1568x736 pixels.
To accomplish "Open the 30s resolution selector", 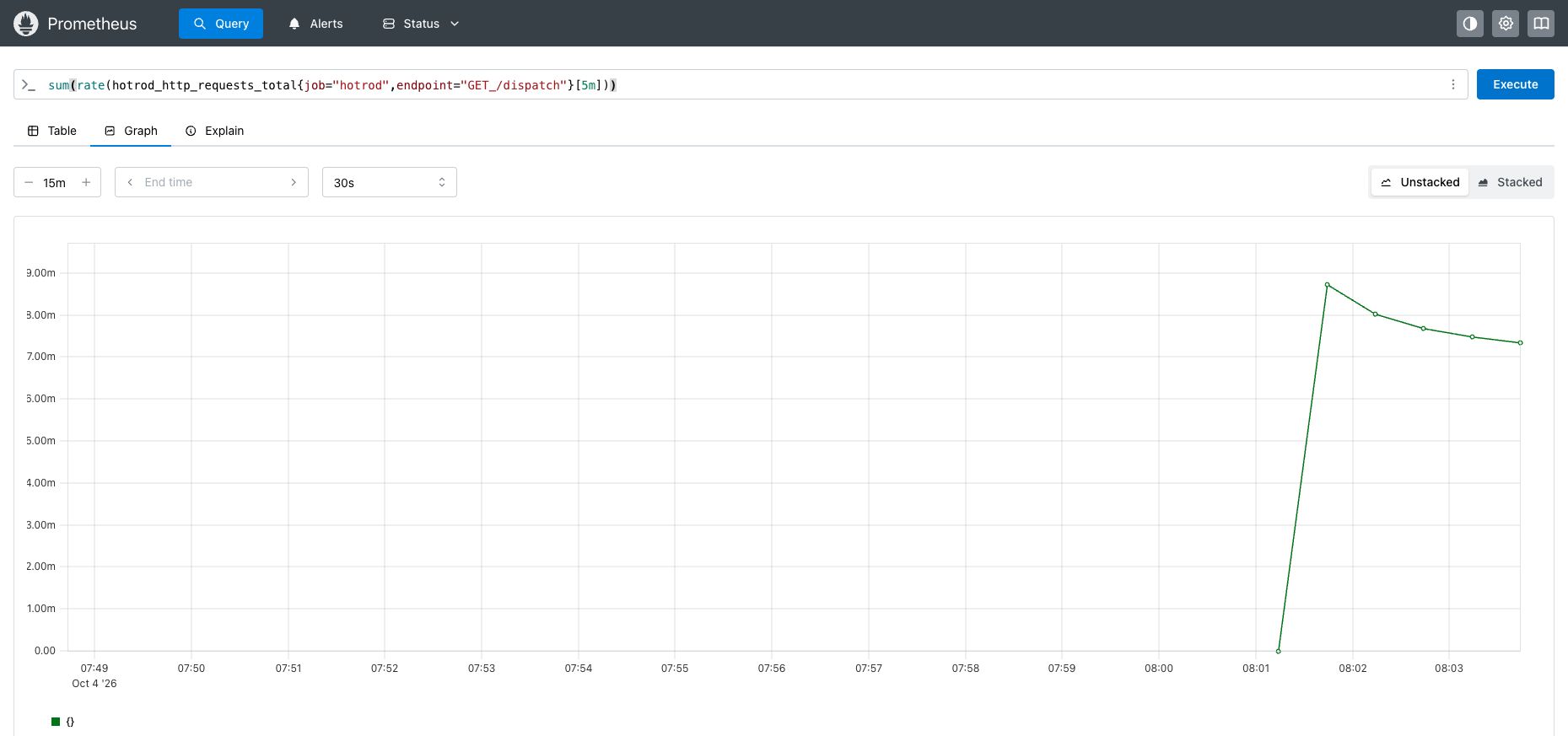I will pos(390,182).
